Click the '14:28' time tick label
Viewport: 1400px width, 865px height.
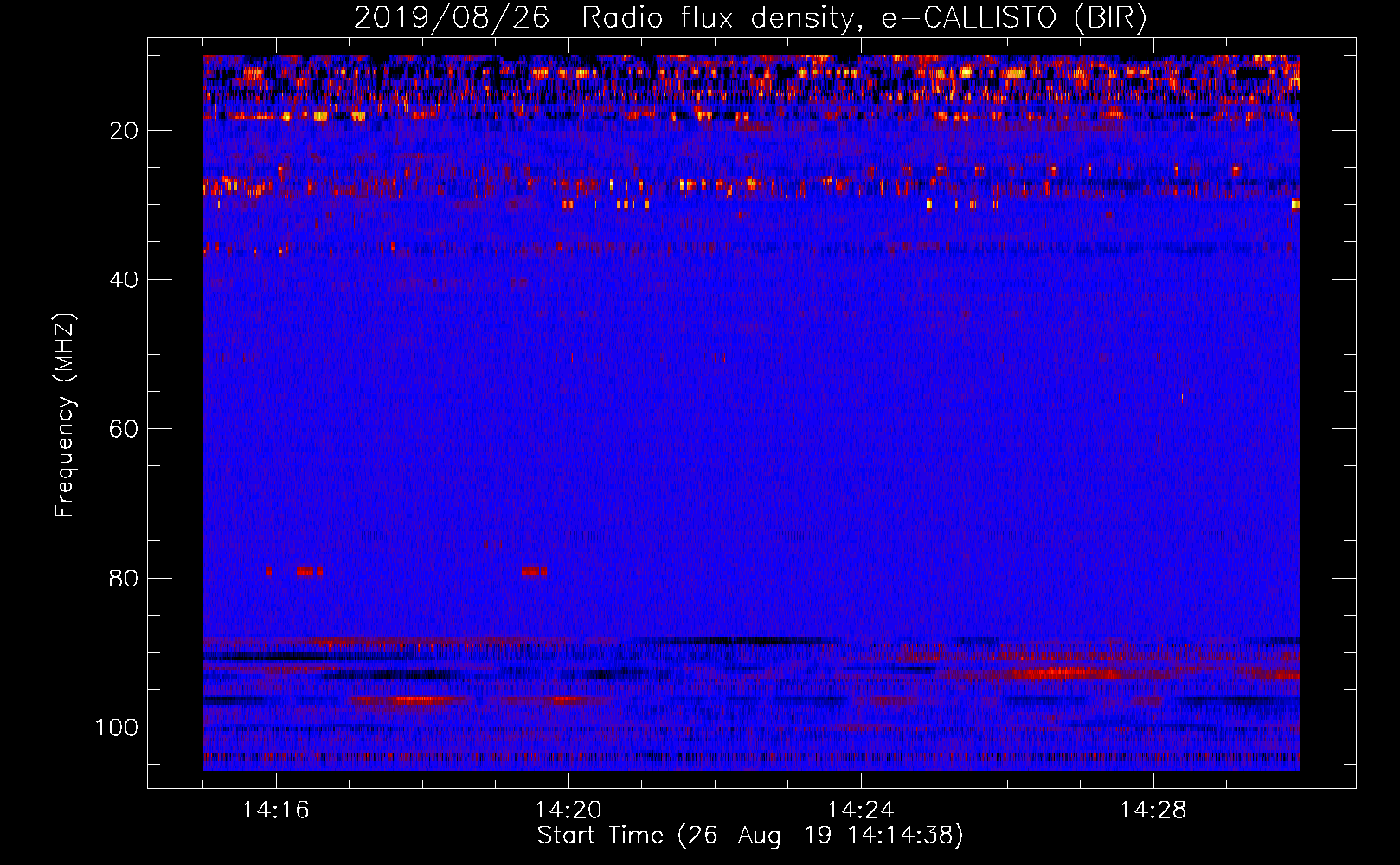[x=1153, y=811]
